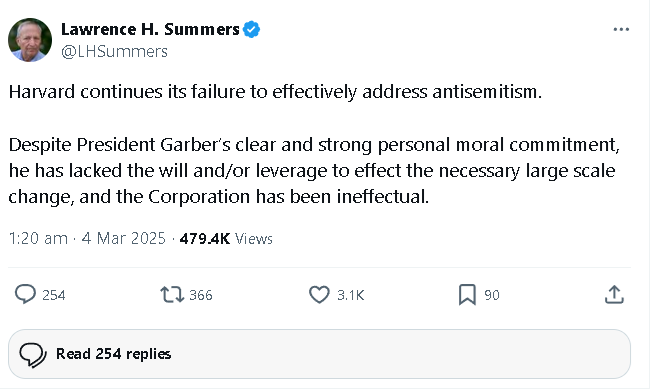Click the 366 repost count

[201, 295]
